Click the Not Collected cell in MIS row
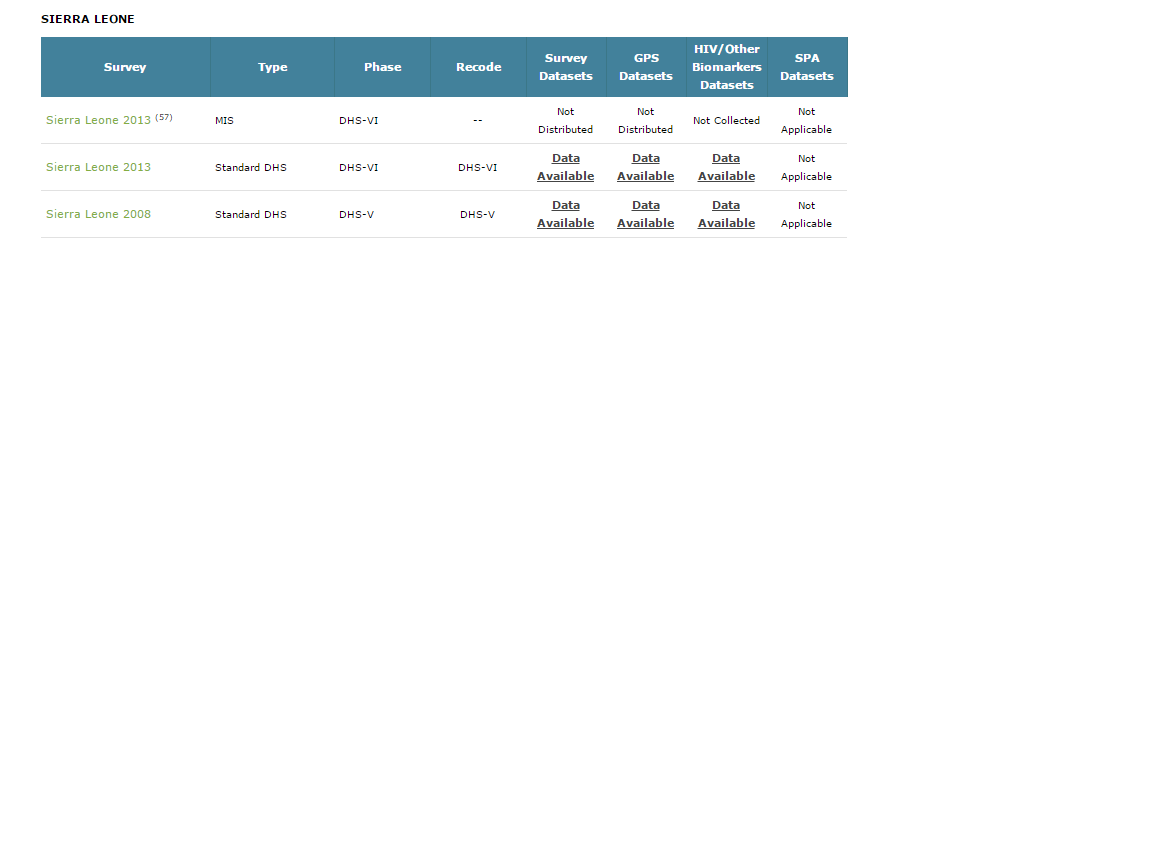1152x864 pixels. coord(726,120)
